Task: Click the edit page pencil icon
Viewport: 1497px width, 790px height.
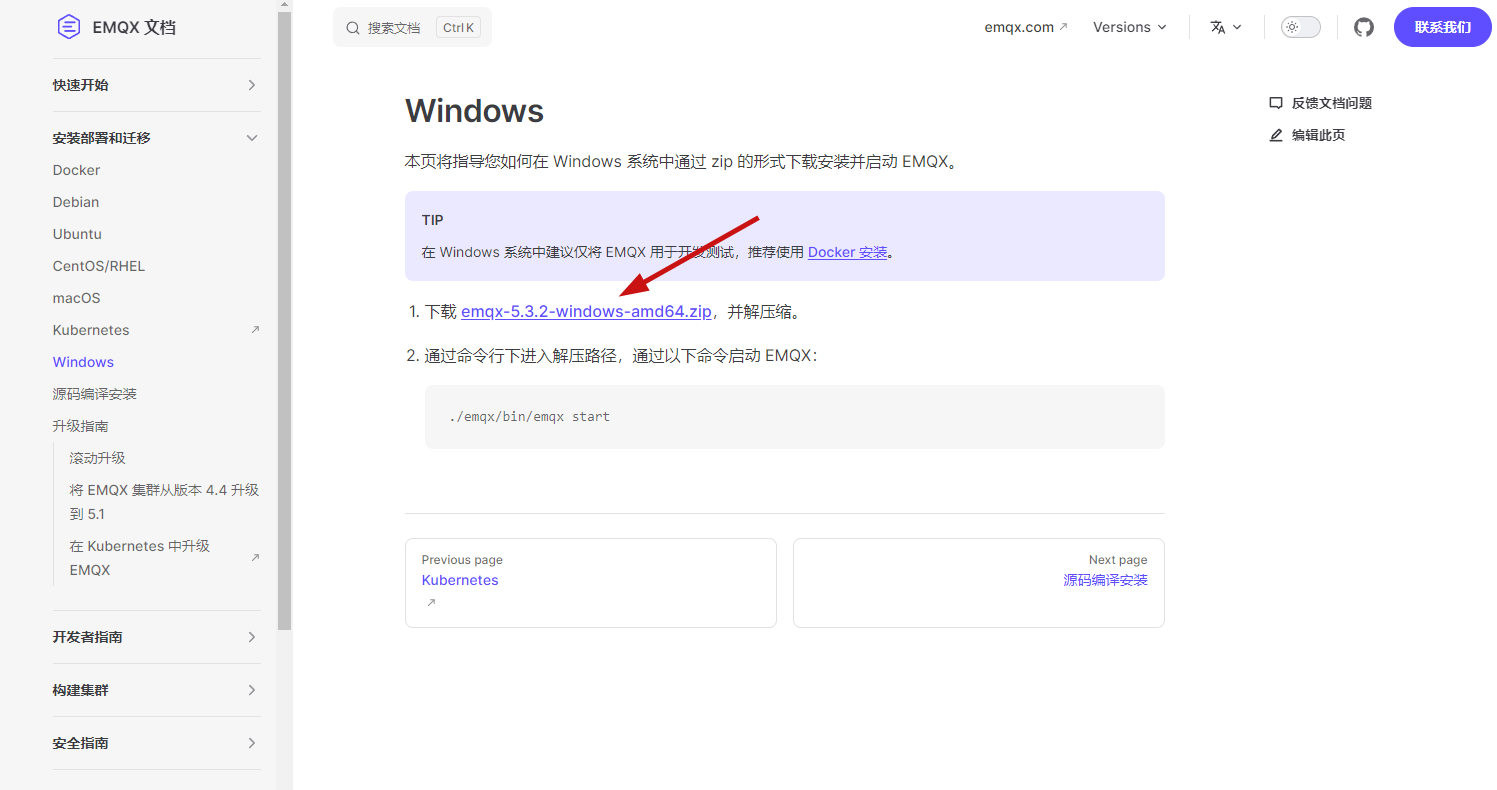Action: coord(1276,135)
